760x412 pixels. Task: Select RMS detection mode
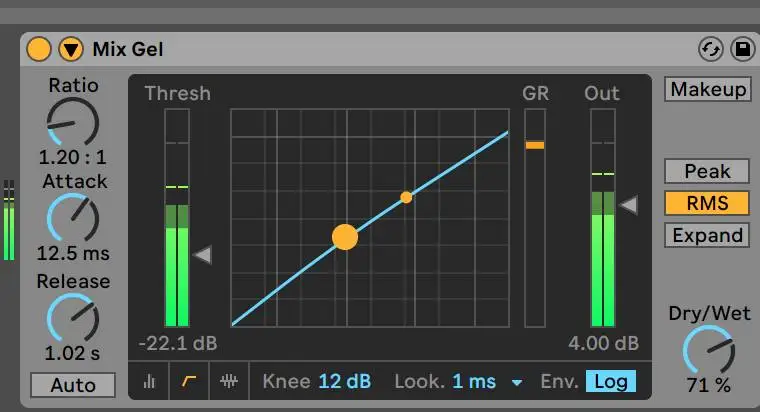click(707, 203)
